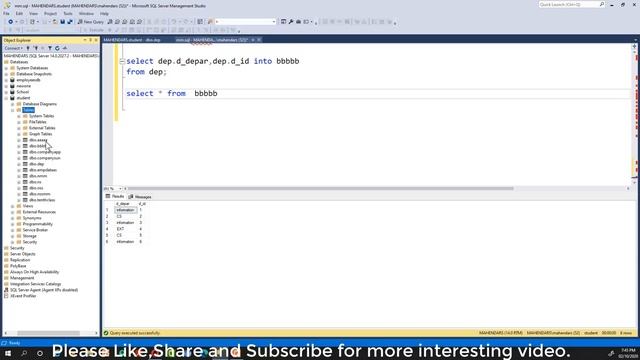Image resolution: width=640 pixels, height=360 pixels.
Task: Open the File menu
Action: point(6,13)
